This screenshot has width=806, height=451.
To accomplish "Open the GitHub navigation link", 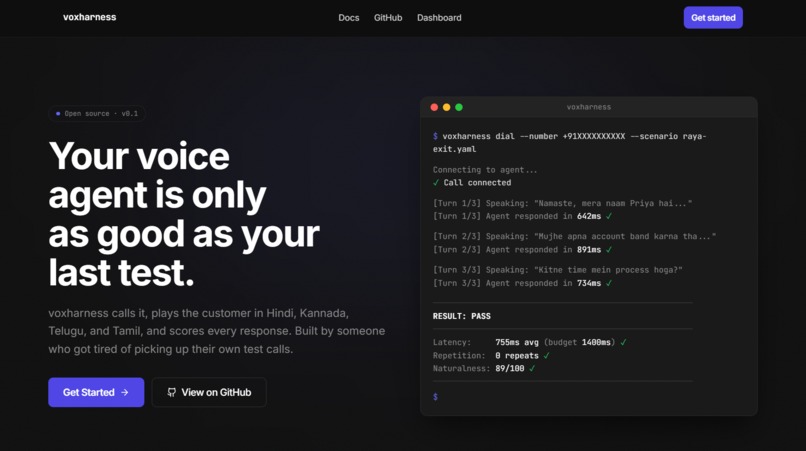I will [x=388, y=17].
